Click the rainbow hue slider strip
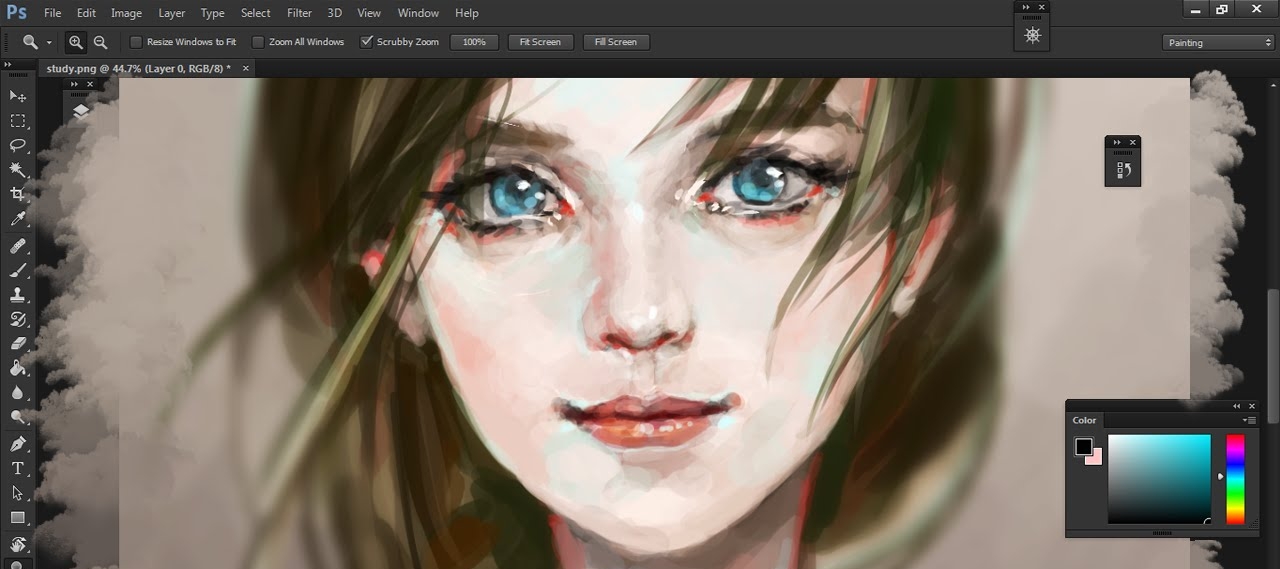 click(1235, 479)
